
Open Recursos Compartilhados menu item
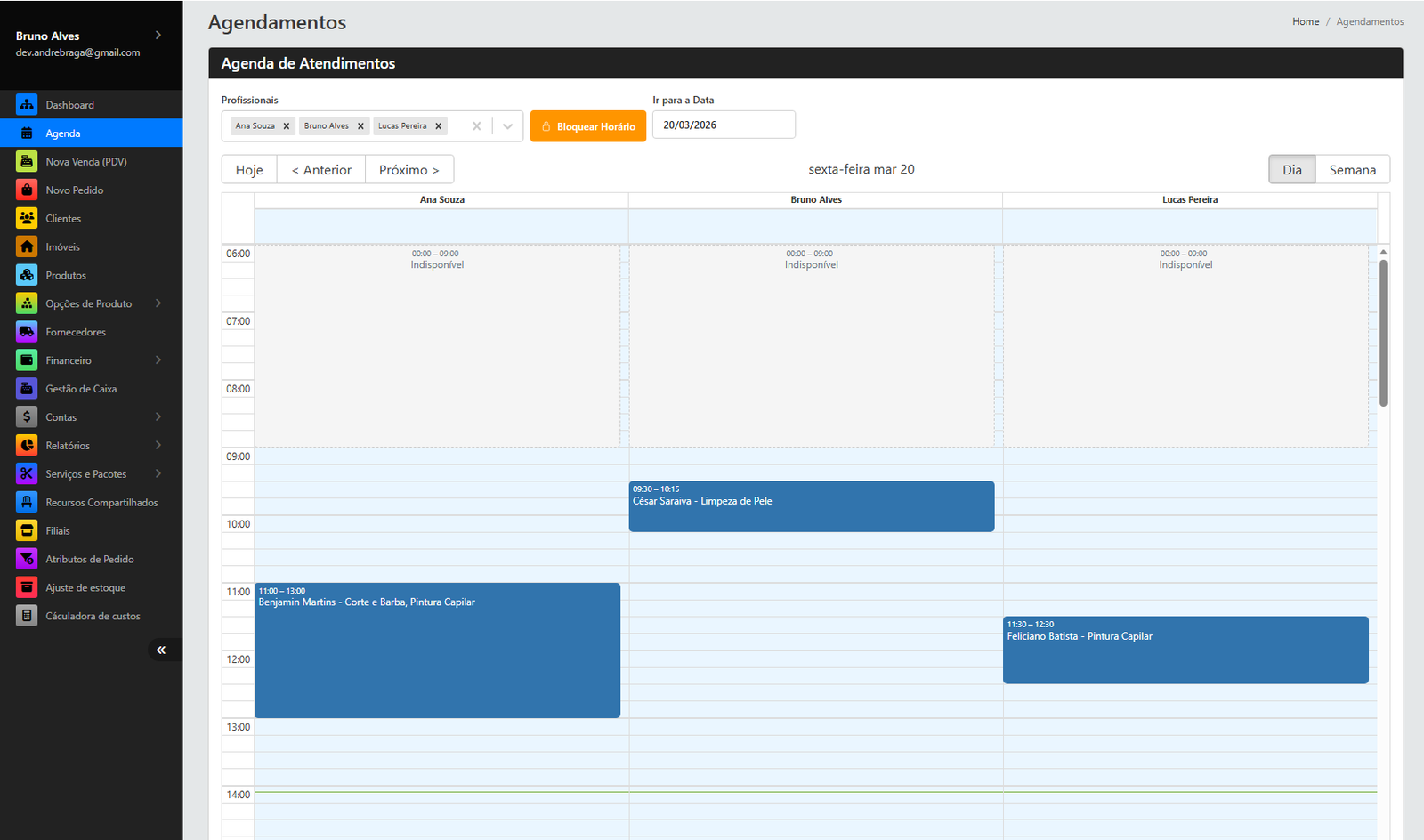101,503
